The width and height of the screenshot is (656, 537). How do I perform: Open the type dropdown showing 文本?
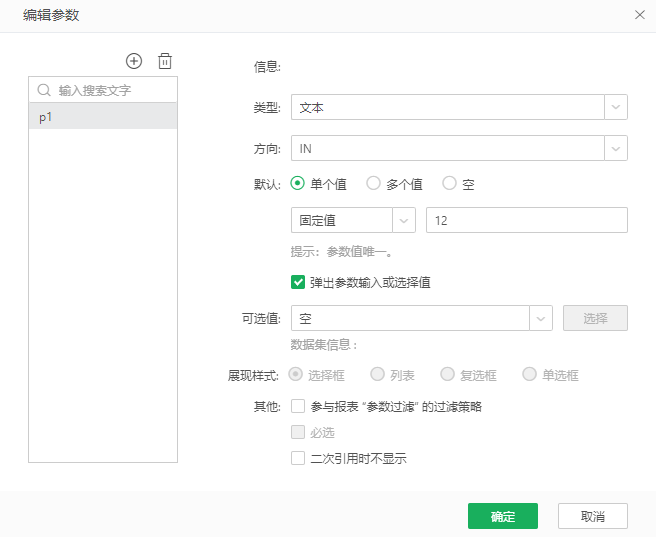point(616,107)
